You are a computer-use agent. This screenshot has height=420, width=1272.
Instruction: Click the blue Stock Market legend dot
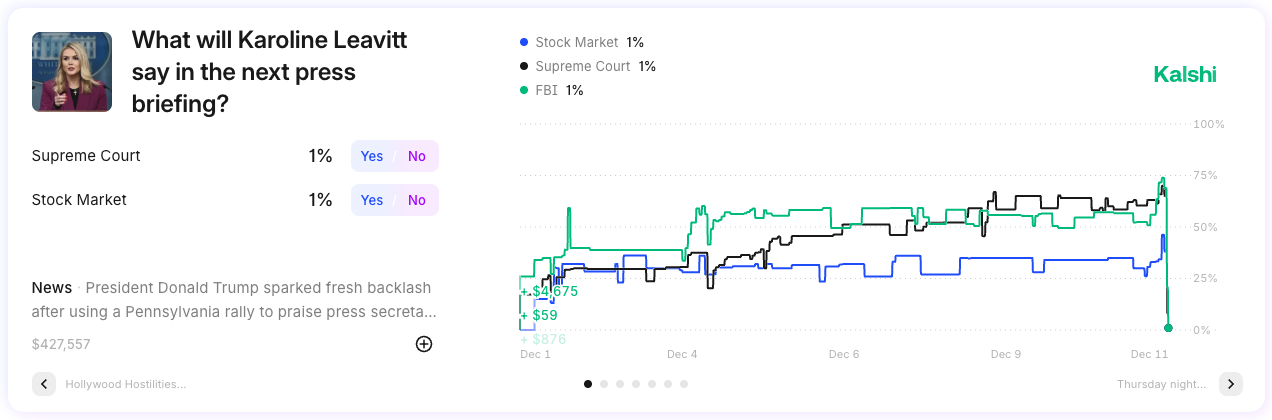click(x=524, y=42)
